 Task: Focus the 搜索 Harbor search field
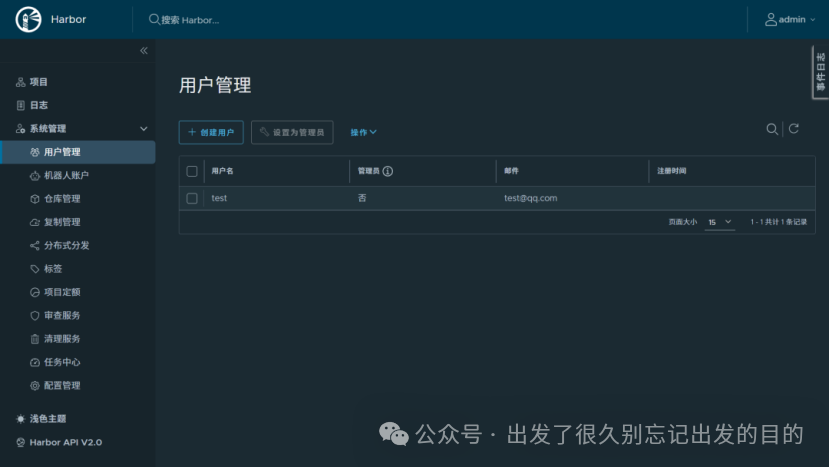click(x=191, y=20)
